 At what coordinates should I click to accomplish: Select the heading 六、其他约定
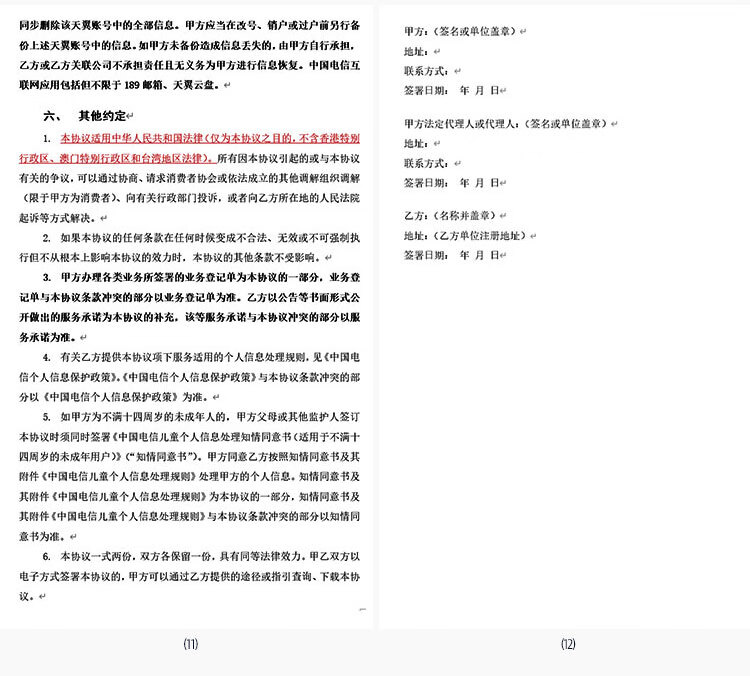click(95, 114)
